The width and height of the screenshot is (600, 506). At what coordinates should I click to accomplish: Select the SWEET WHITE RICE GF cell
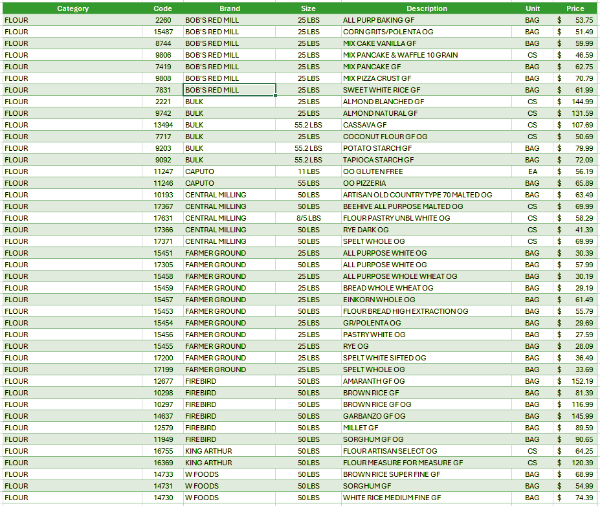pyautogui.click(x=383, y=90)
